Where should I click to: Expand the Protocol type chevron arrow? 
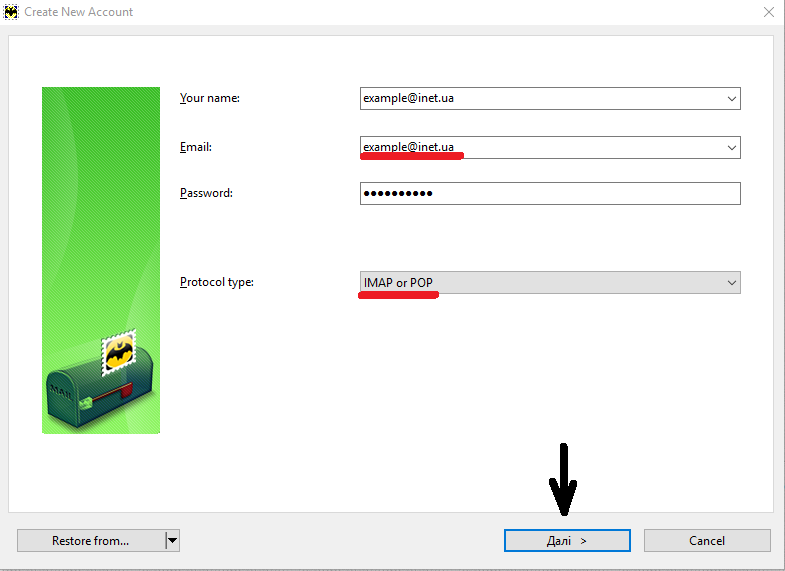(731, 283)
